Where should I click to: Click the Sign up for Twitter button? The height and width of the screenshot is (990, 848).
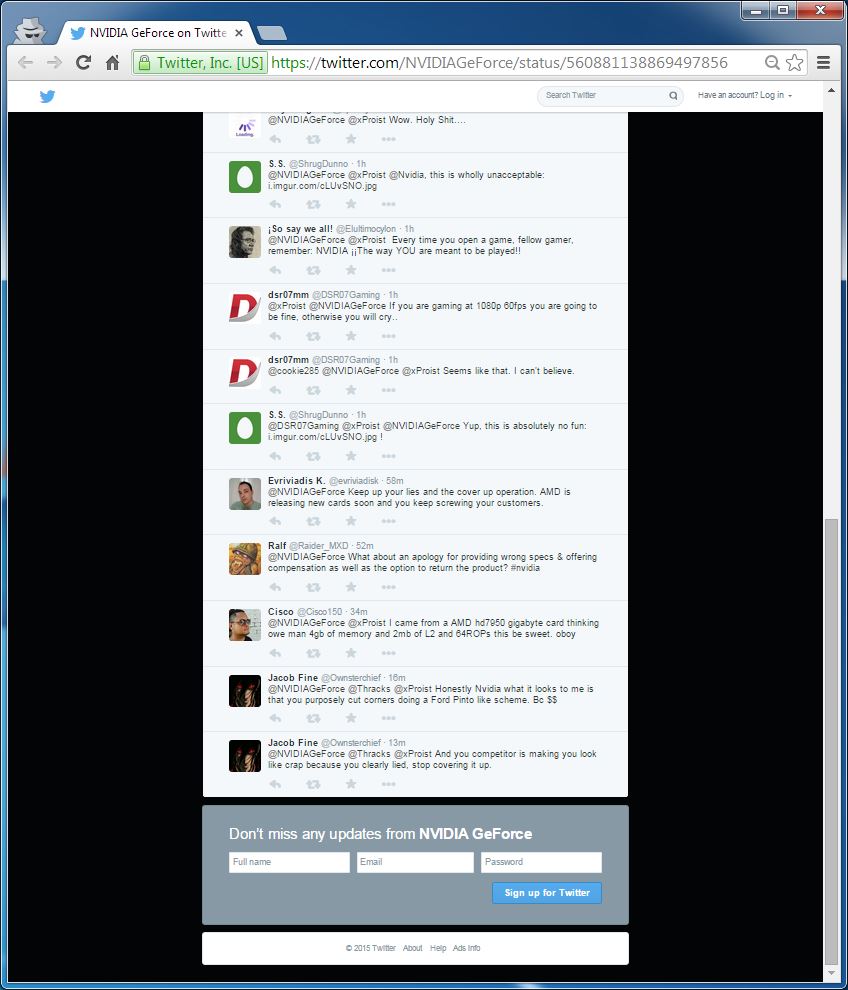[x=547, y=893]
